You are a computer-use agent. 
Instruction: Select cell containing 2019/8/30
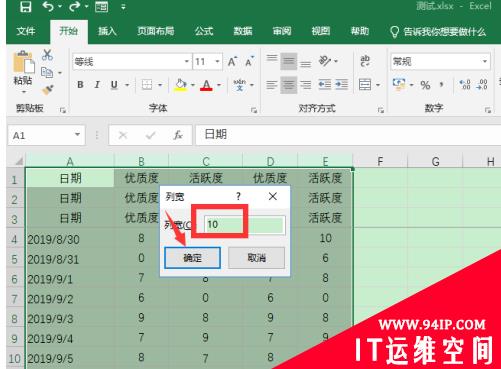click(70, 239)
